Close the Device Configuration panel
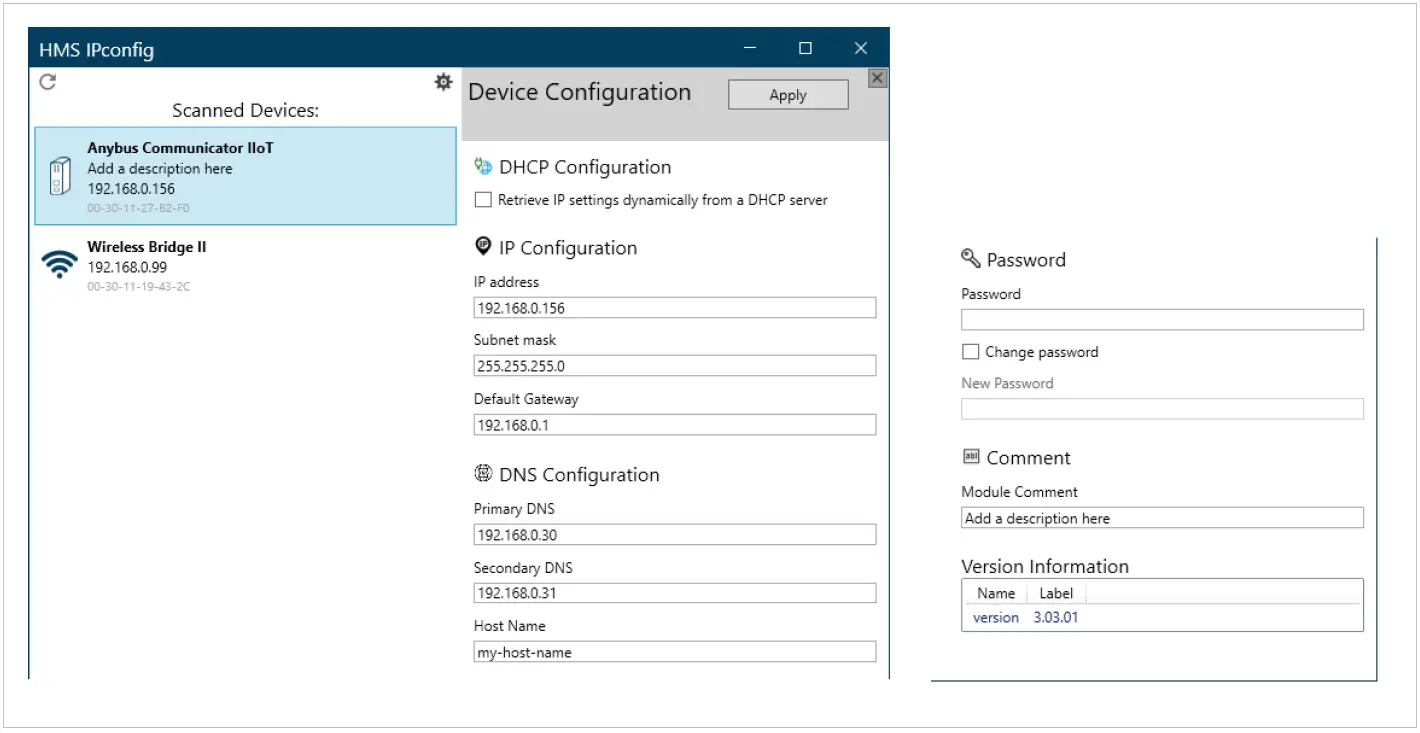Screen dimensions: 1420x733 876,78
